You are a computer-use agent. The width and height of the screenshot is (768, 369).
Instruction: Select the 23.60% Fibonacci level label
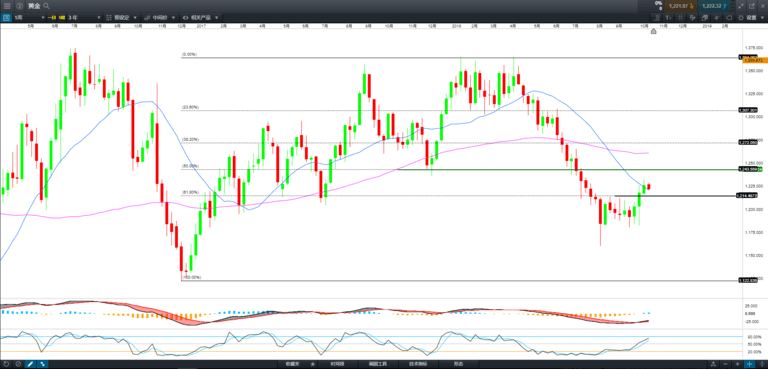pos(191,107)
